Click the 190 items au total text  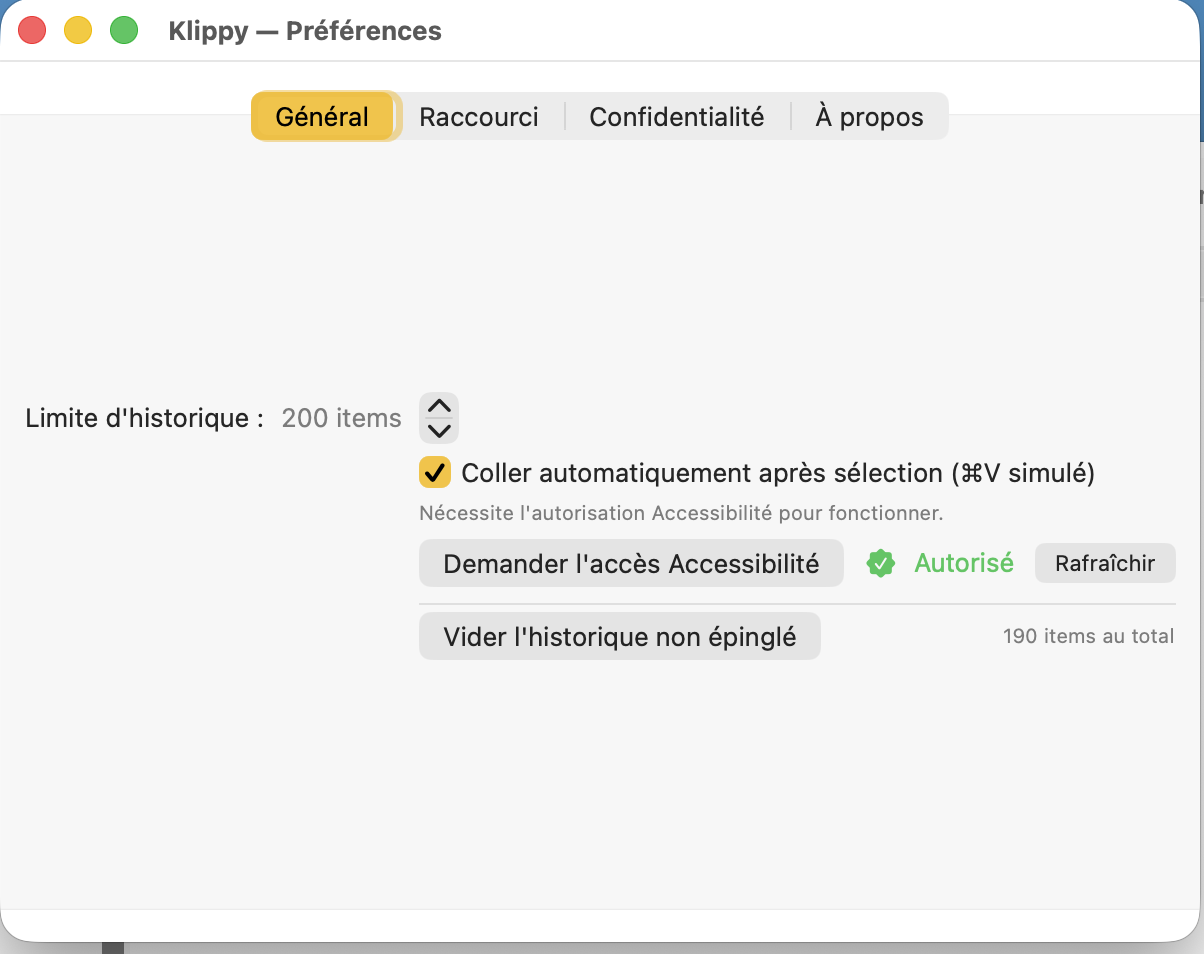pos(1088,636)
